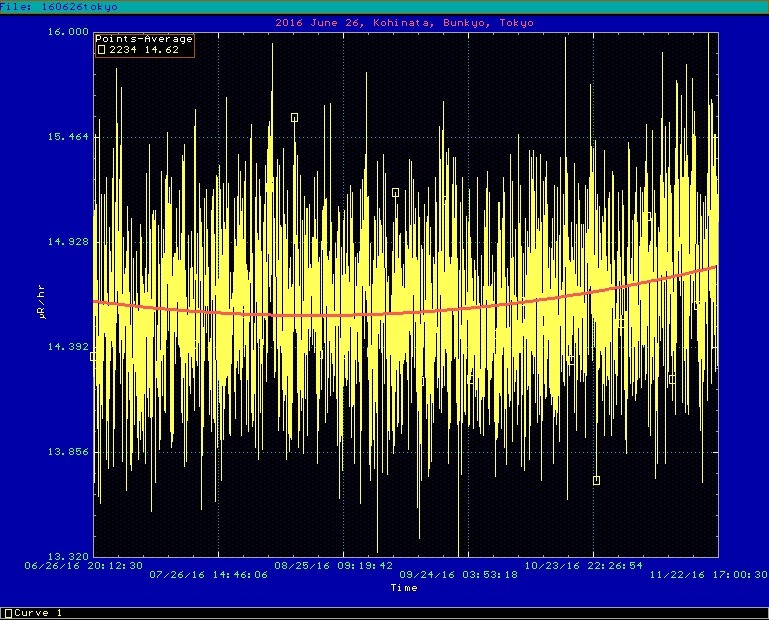Screen dimensions: 769x620
Task: Click the Points-Average legend heading
Action: pyautogui.click(x=143, y=39)
